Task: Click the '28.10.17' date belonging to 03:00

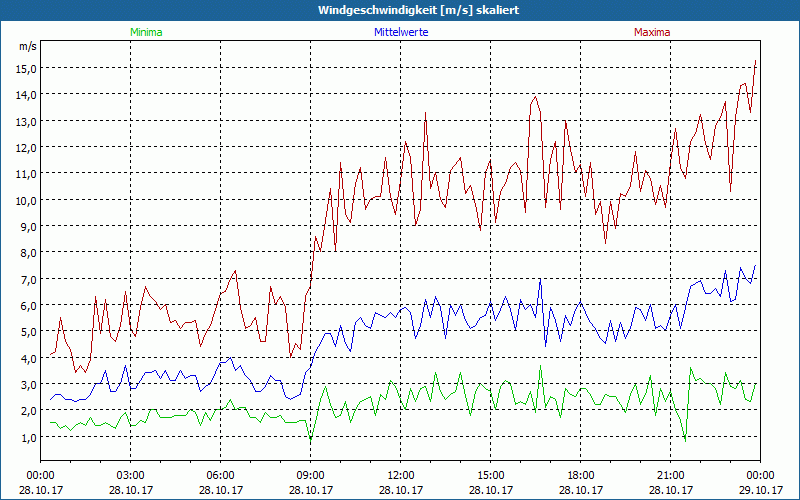Action: click(131, 490)
